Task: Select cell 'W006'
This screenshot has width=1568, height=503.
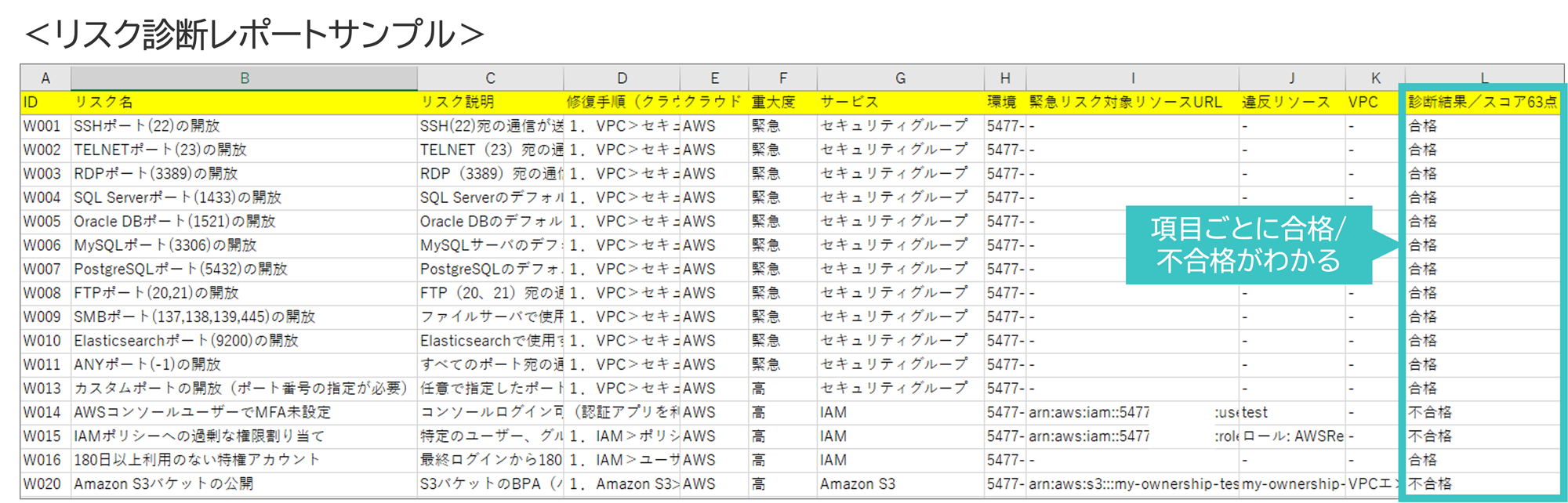Action: coord(45,245)
